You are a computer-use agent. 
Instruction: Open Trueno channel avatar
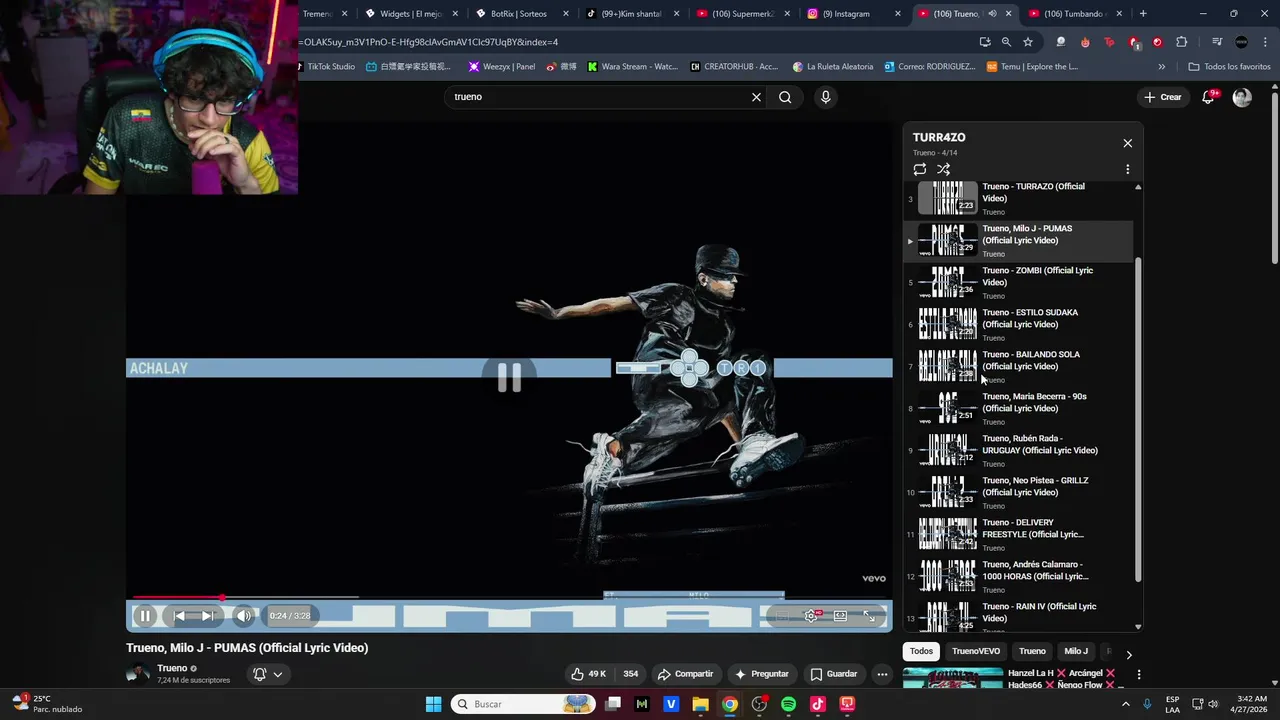pyautogui.click(x=138, y=673)
